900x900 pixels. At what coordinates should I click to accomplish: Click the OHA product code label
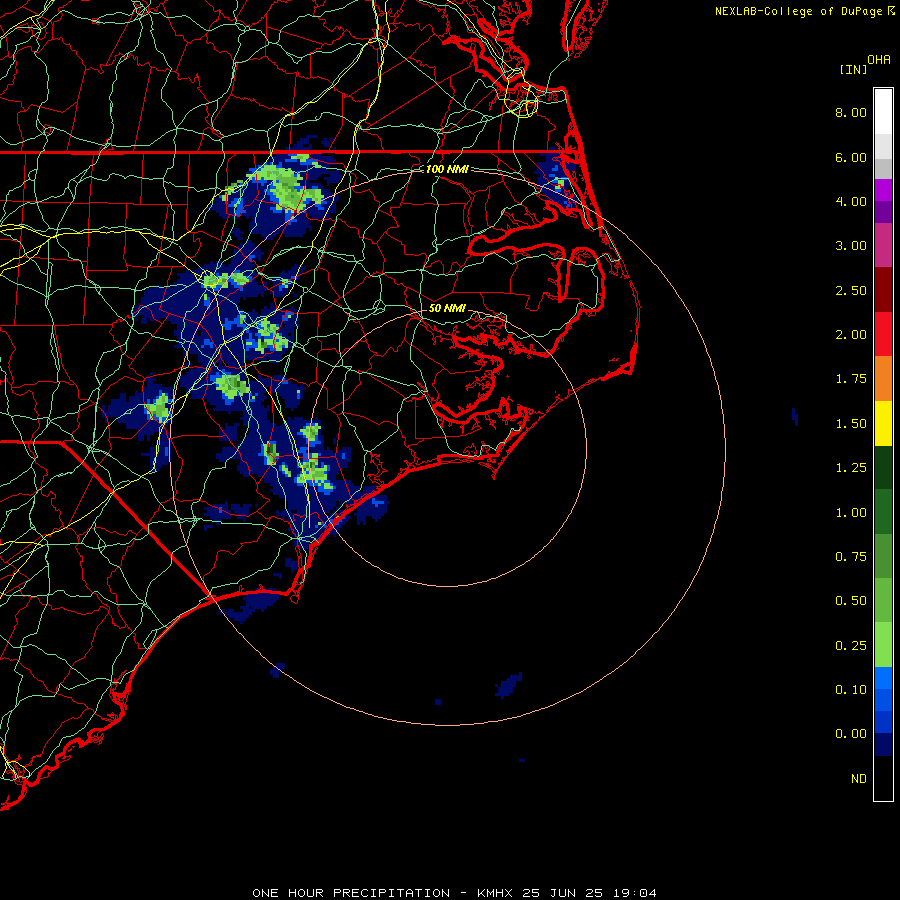tap(879, 60)
